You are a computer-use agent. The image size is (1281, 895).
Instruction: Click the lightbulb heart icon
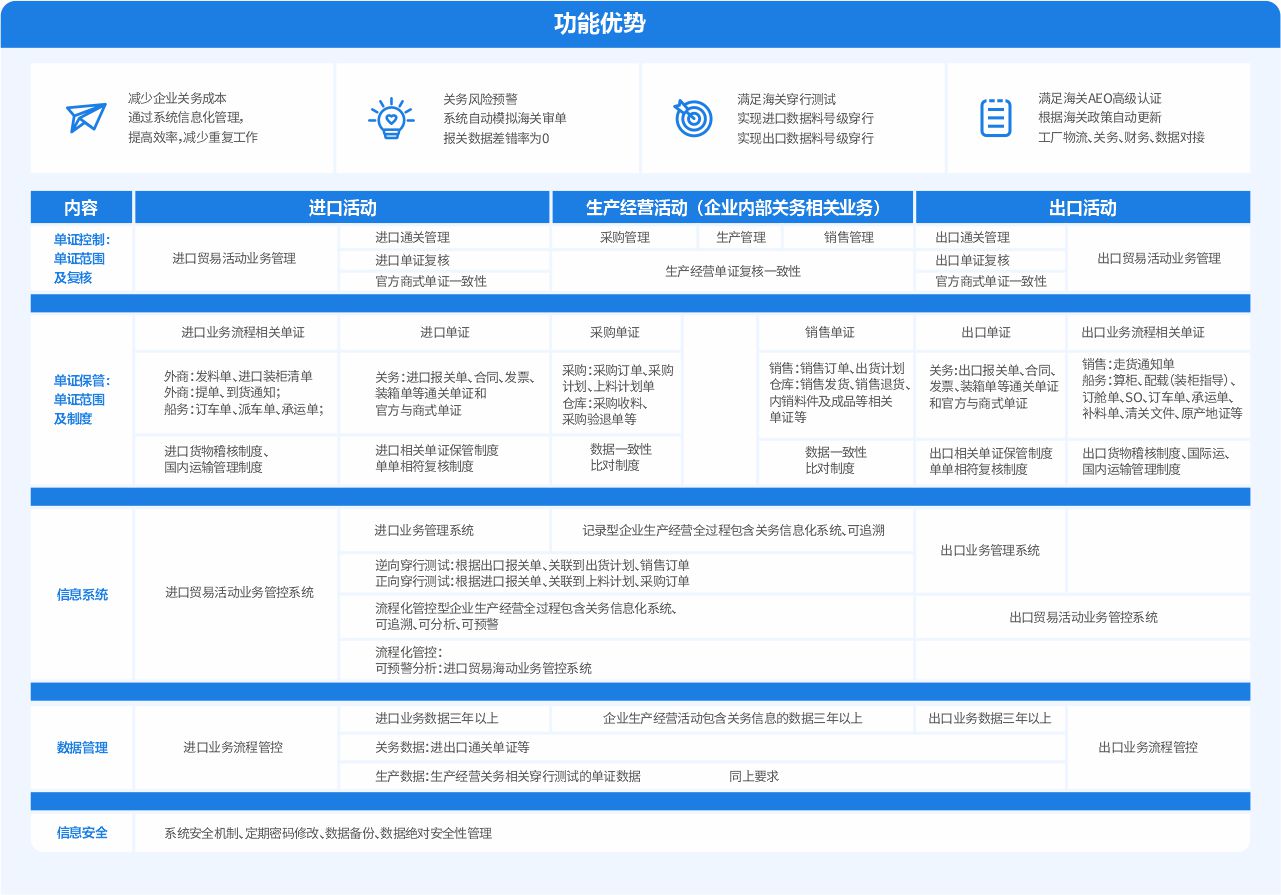(x=391, y=117)
